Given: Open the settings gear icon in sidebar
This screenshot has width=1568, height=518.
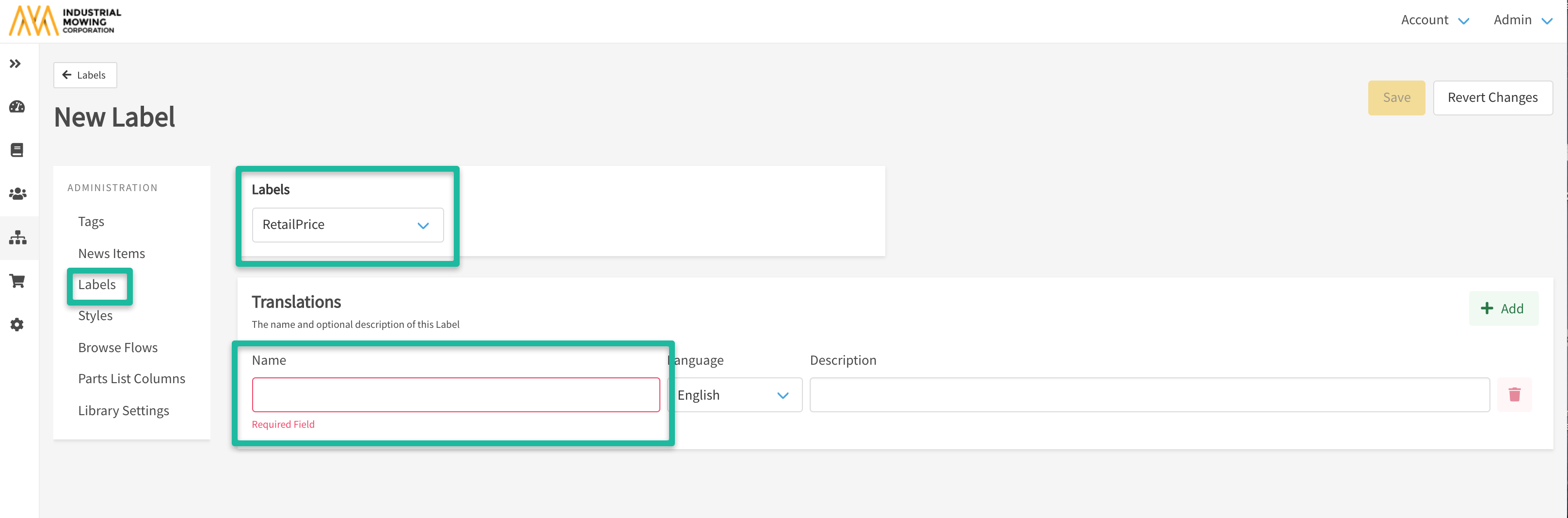Looking at the screenshot, I should tap(17, 325).
